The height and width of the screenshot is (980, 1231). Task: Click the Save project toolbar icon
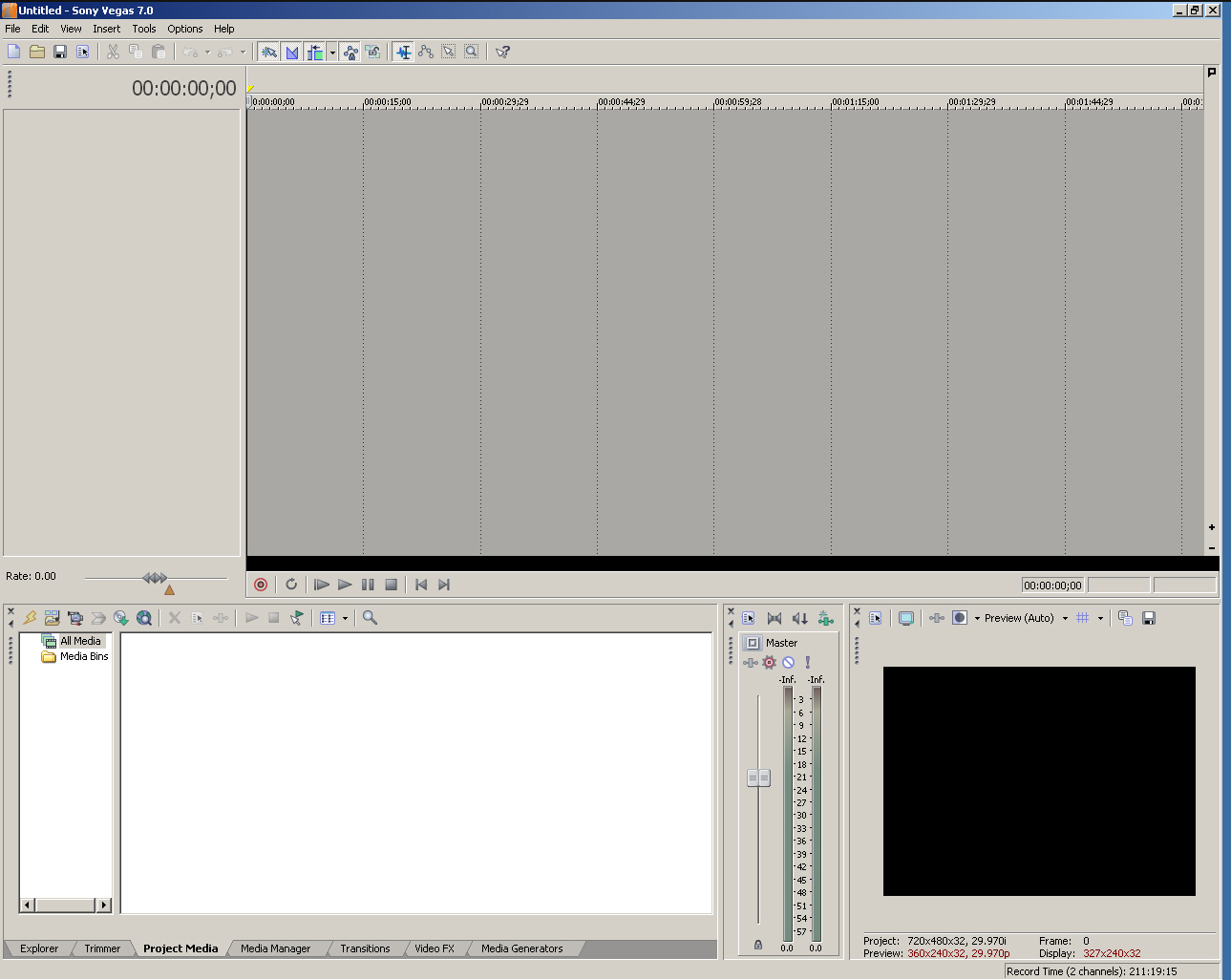[60, 52]
